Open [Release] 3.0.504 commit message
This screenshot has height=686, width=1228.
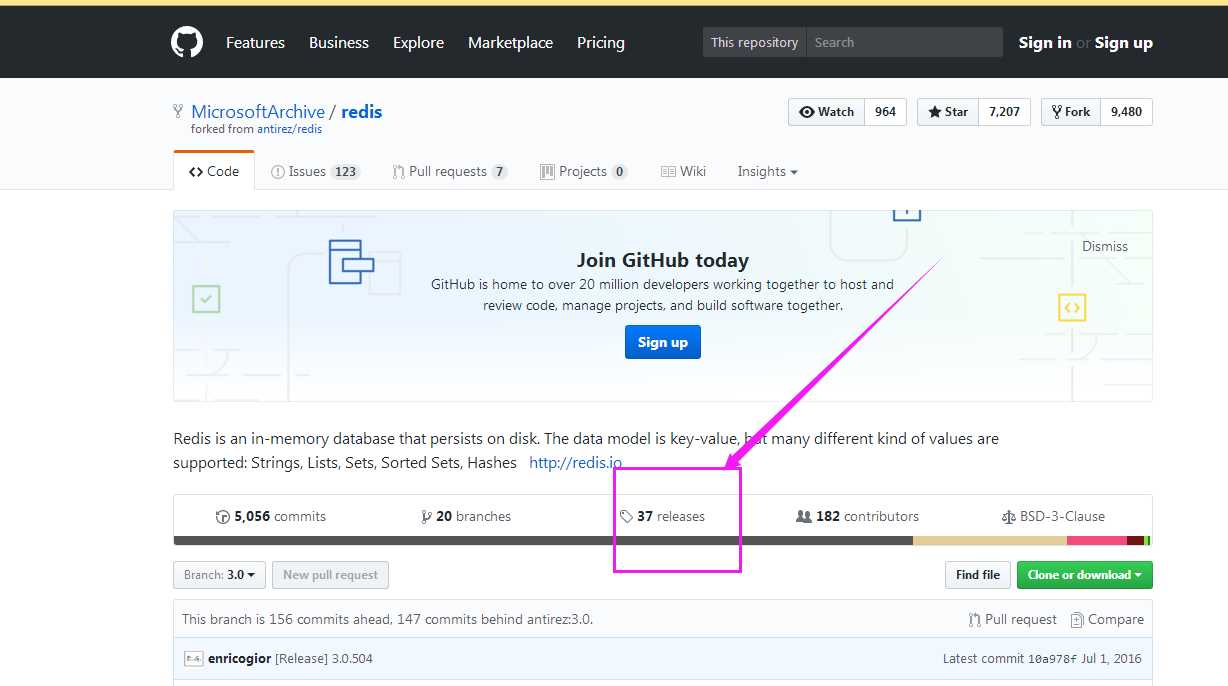tap(324, 658)
